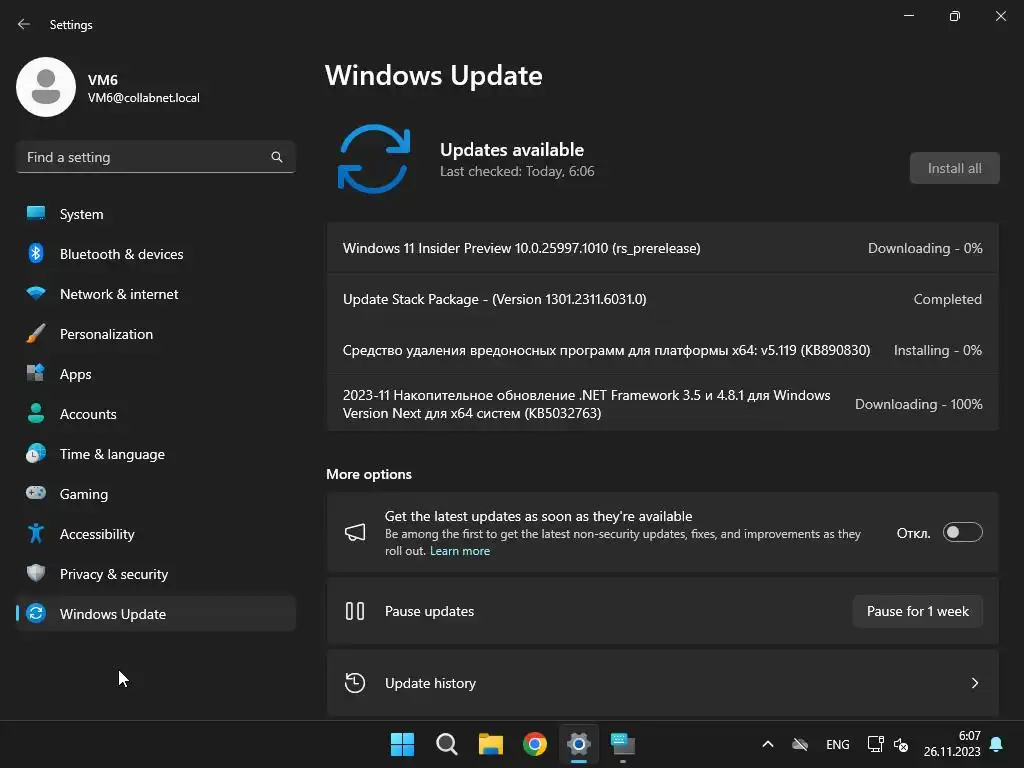Click the muted speaker tray icon
This screenshot has height=768, width=1024.
point(901,744)
